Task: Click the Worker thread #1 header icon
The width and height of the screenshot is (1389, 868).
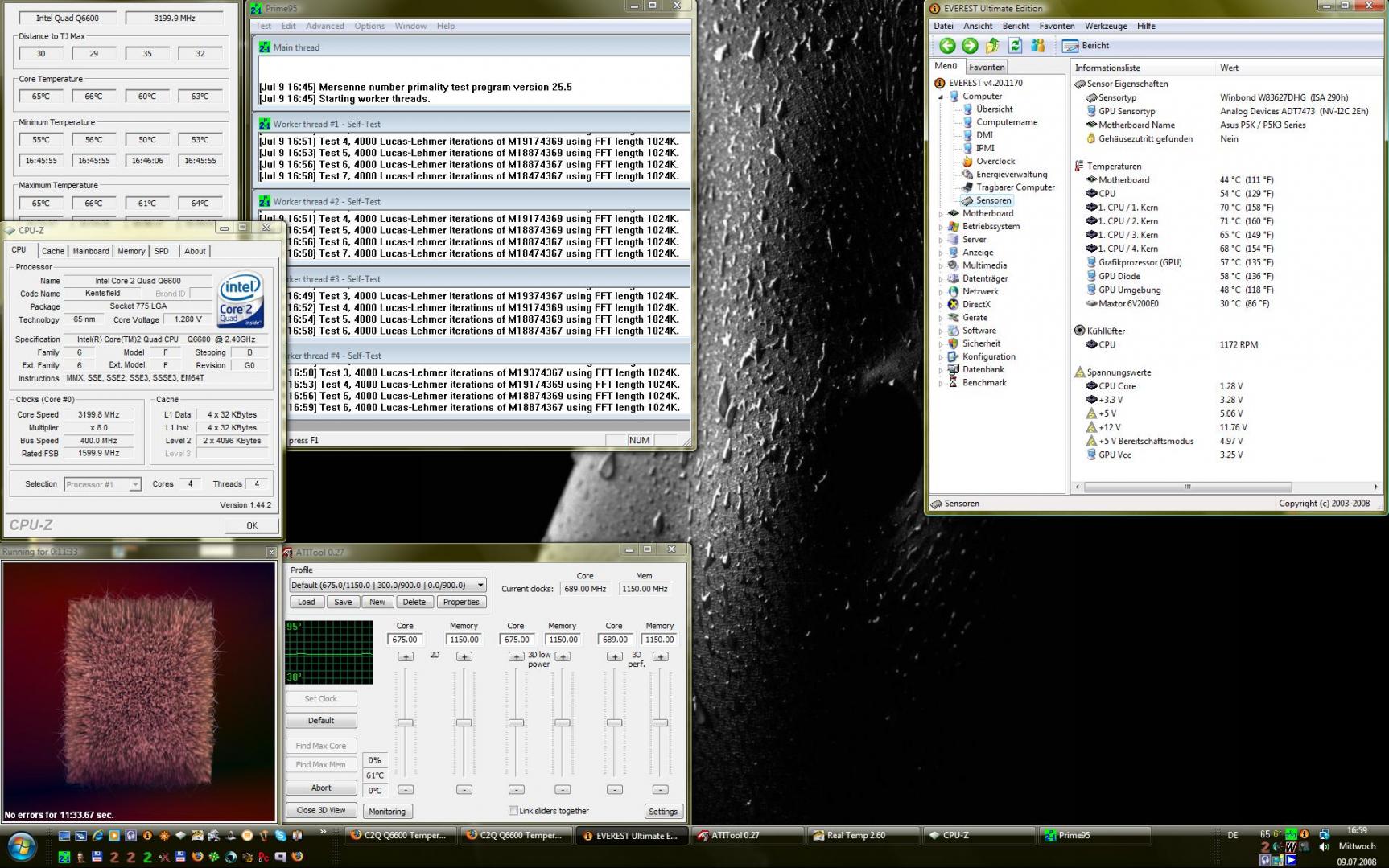Action: pos(265,124)
